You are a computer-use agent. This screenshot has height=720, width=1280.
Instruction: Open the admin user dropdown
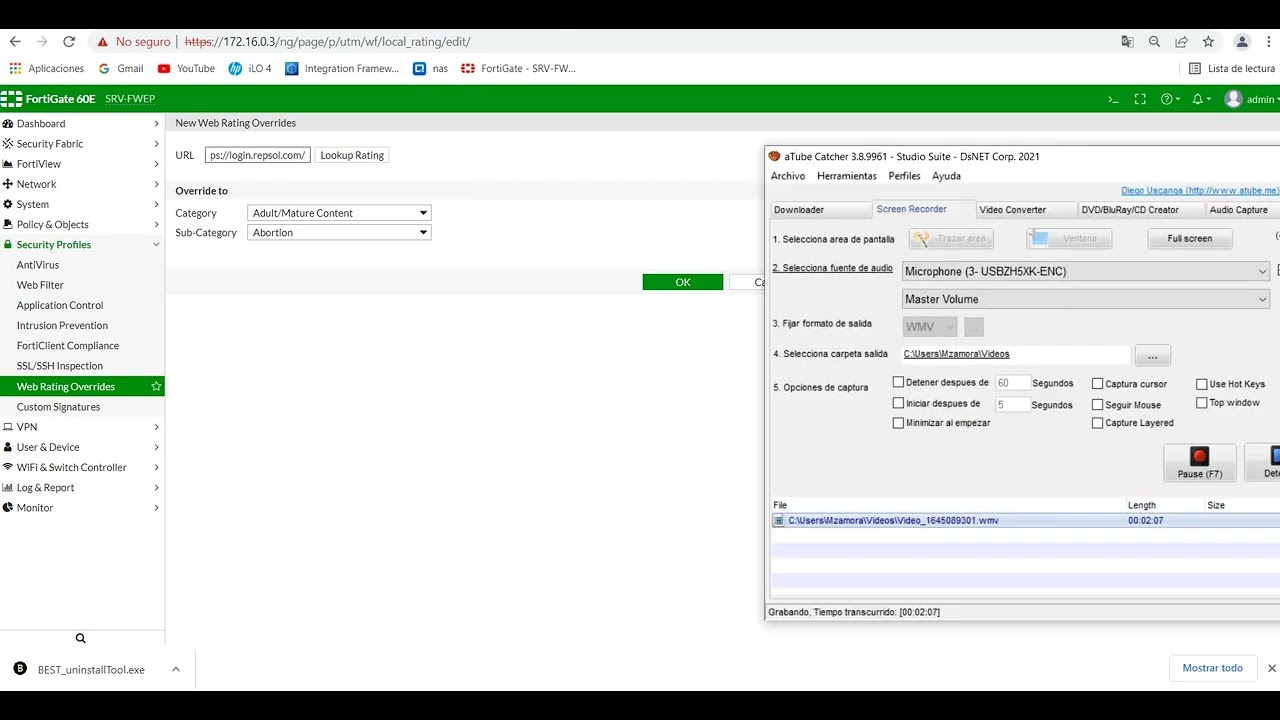[1252, 99]
